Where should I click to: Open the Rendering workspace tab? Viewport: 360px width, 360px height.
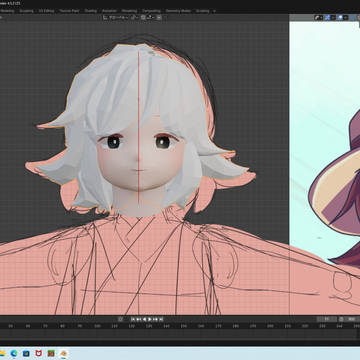pyautogui.click(x=129, y=11)
